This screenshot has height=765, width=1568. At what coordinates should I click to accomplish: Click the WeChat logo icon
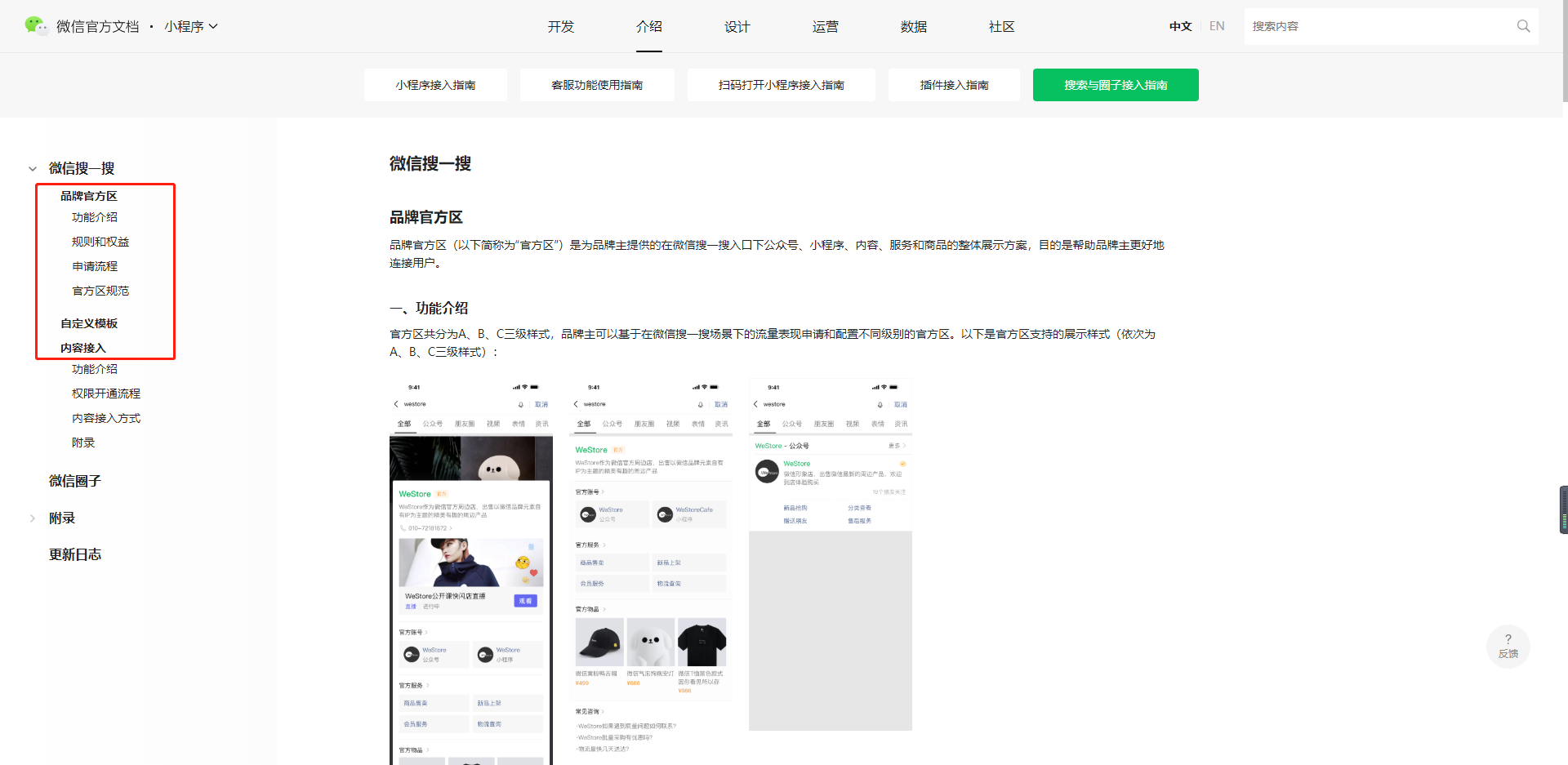tap(36, 26)
